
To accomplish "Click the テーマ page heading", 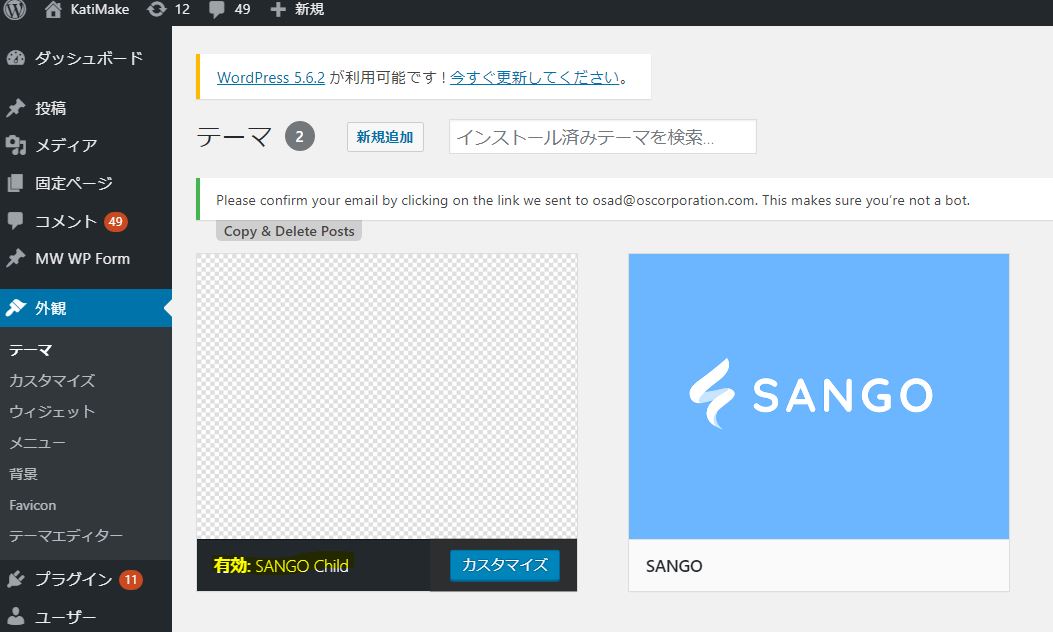I will tap(234, 137).
